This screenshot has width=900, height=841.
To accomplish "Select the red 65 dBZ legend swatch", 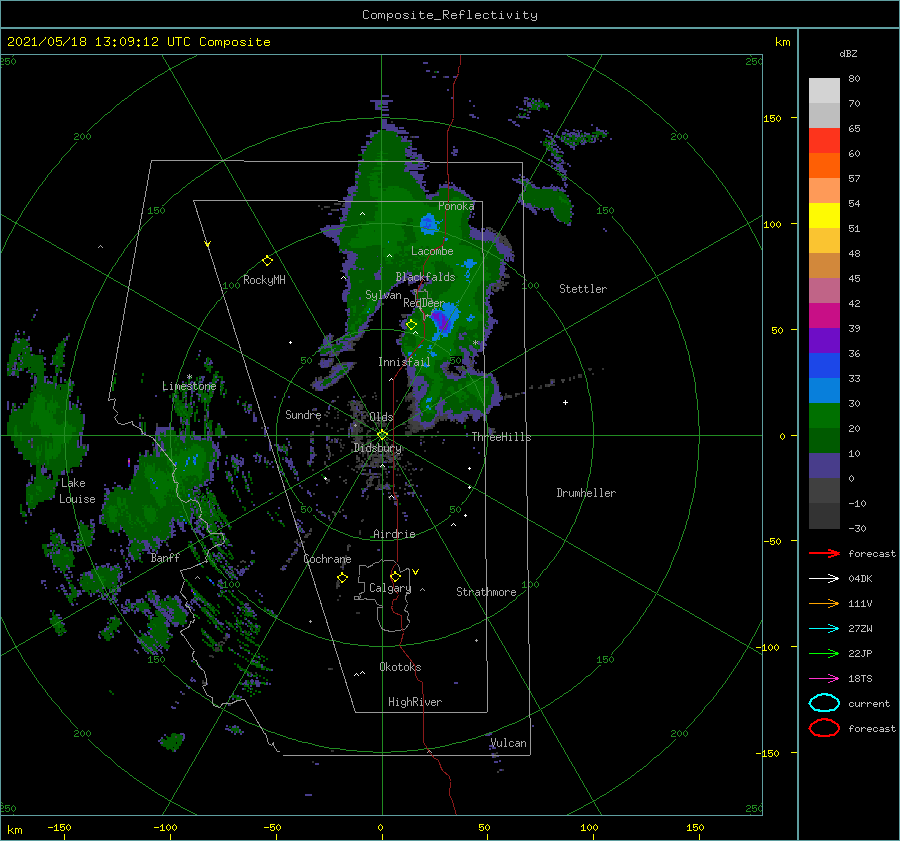I will pos(824,140).
